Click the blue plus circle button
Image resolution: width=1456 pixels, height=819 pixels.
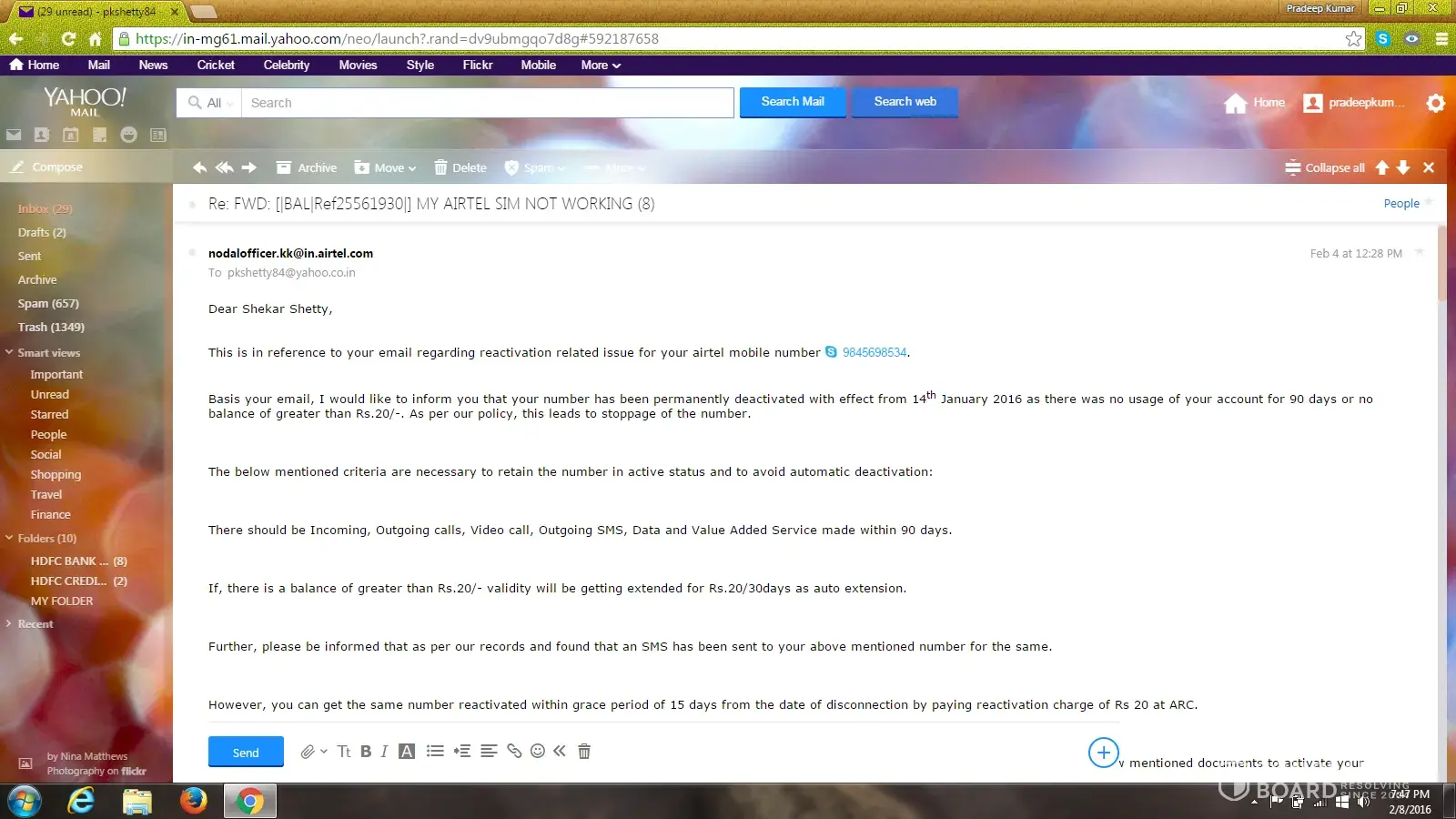[x=1103, y=753]
